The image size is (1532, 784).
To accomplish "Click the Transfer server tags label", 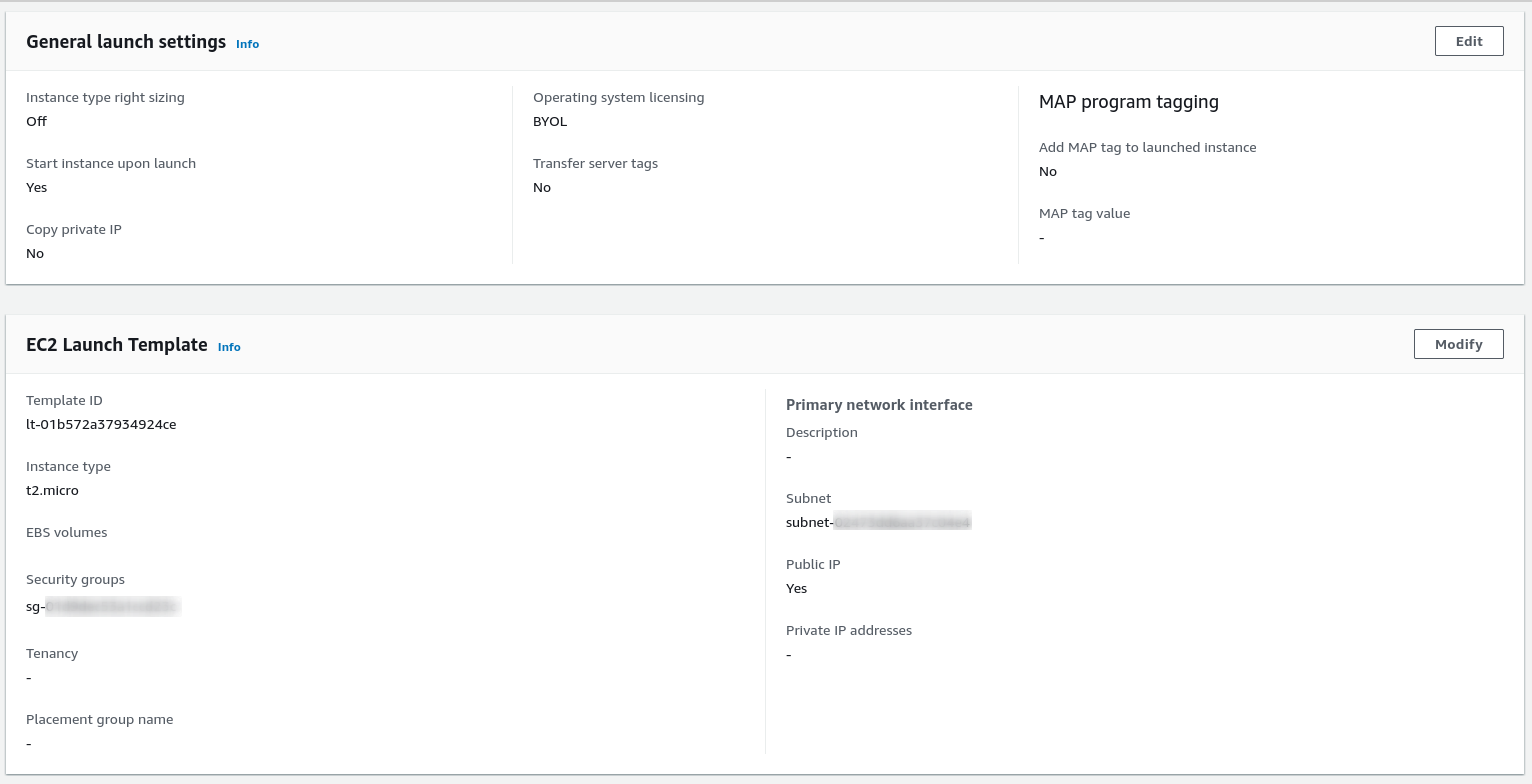I will click(x=595, y=164).
